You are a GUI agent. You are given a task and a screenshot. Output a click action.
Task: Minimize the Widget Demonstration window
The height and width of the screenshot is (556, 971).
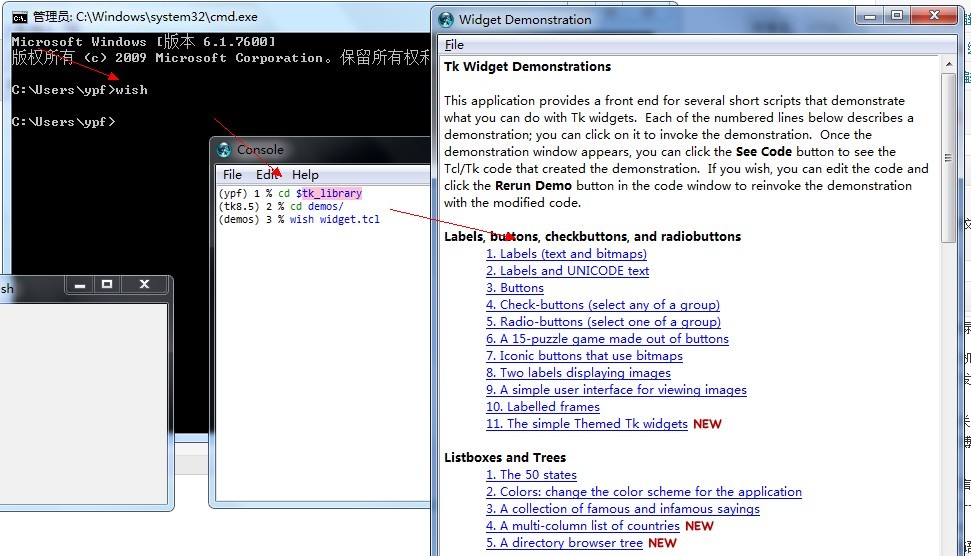click(x=871, y=15)
